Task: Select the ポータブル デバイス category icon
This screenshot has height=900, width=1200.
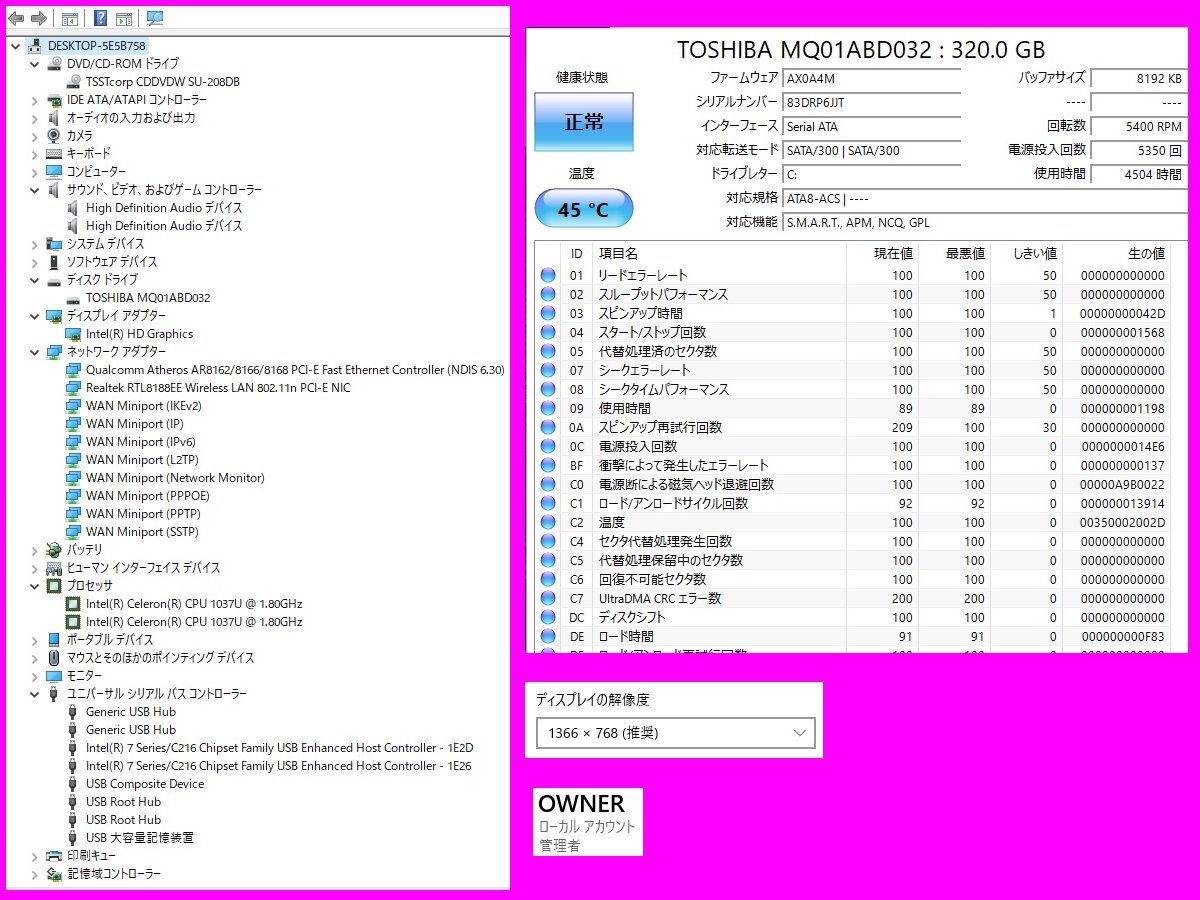Action: pos(54,639)
